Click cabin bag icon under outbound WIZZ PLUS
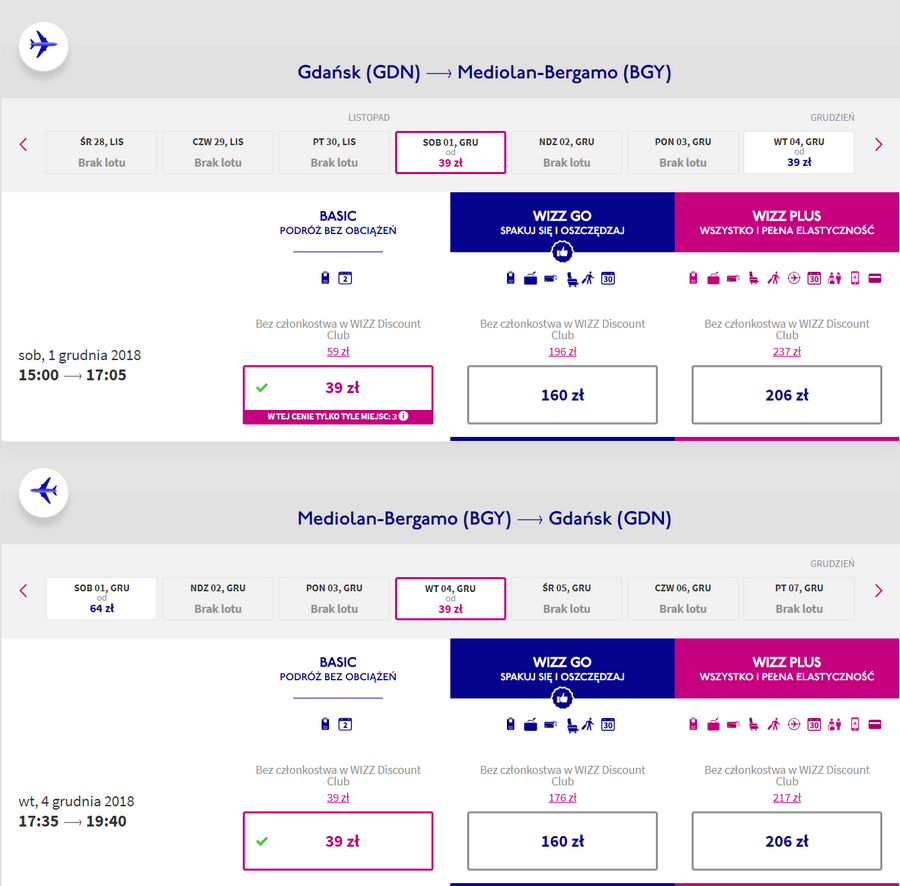 tap(693, 278)
